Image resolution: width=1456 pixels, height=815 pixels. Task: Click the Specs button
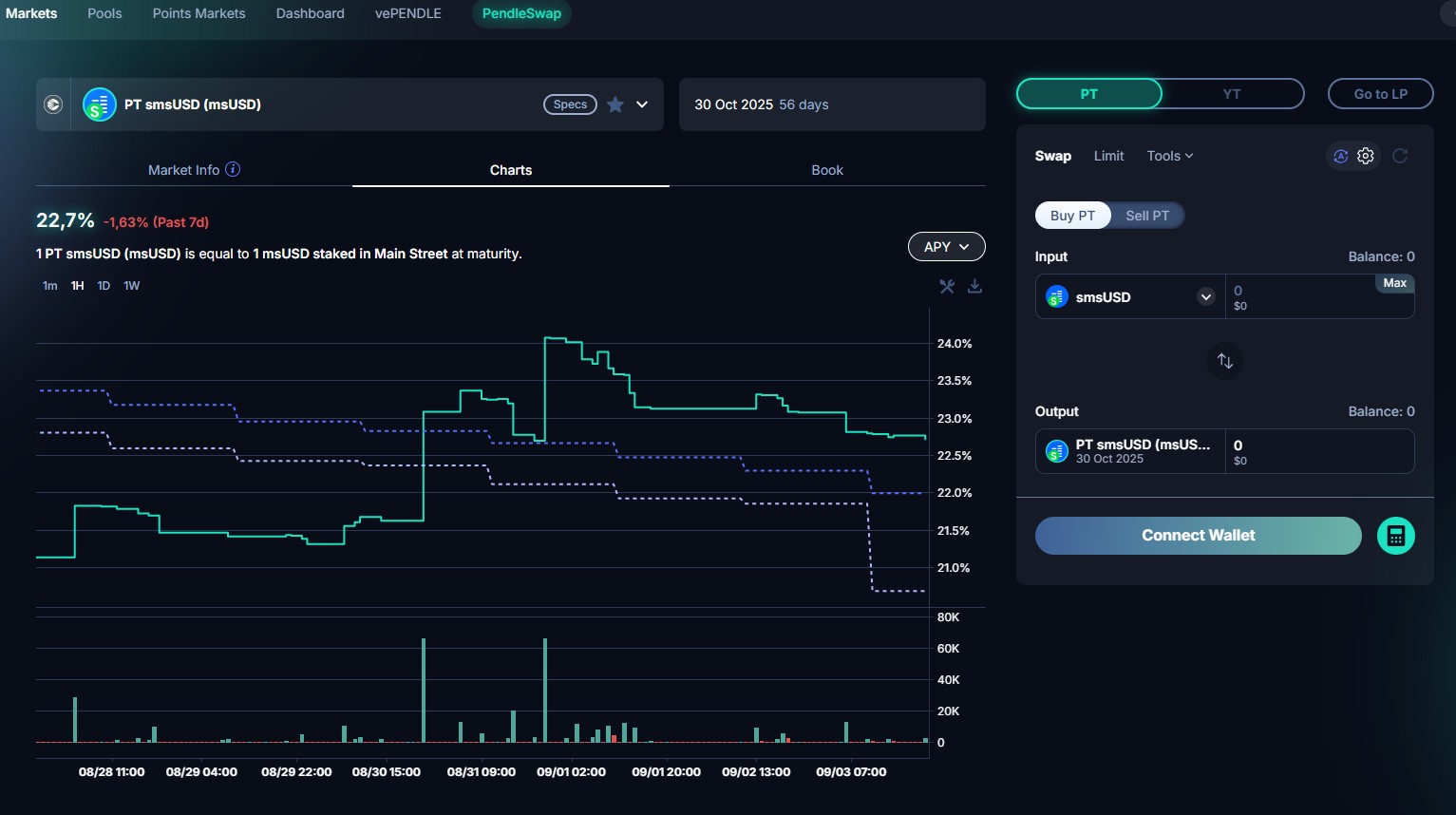pos(570,104)
